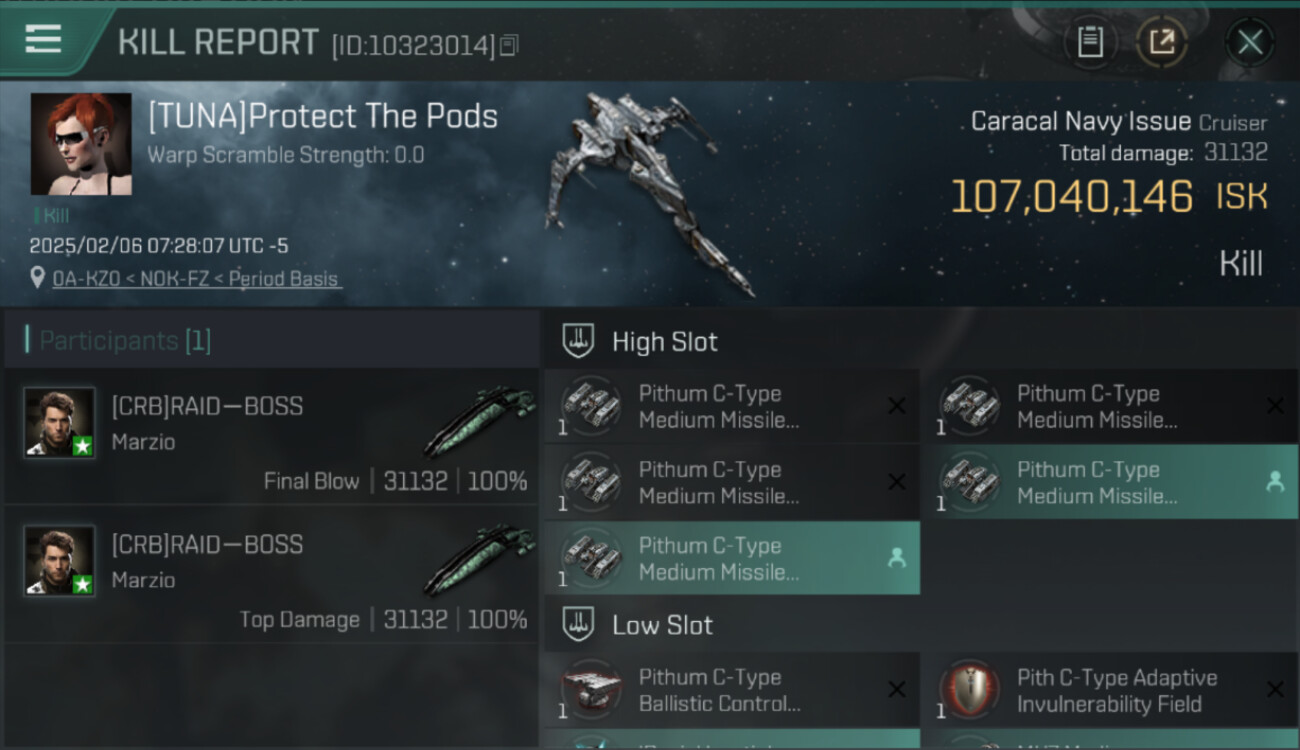Share the kill report via export icon
This screenshot has width=1300, height=750.
1161,42
